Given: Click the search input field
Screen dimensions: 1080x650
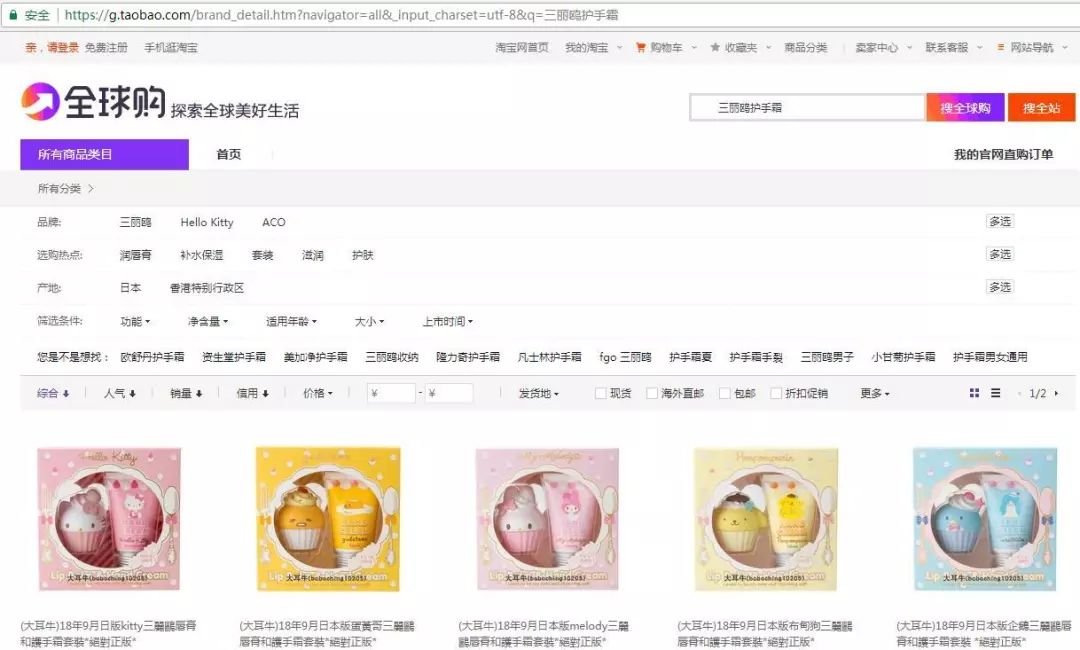Looking at the screenshot, I should click(807, 107).
